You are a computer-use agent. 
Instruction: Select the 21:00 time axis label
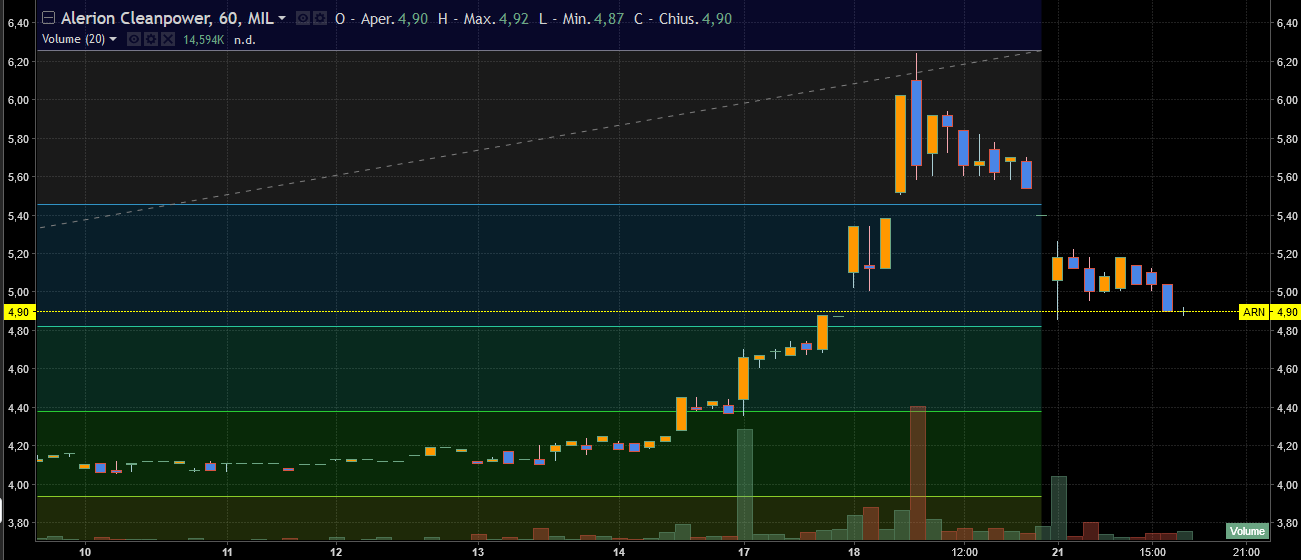[1246, 551]
